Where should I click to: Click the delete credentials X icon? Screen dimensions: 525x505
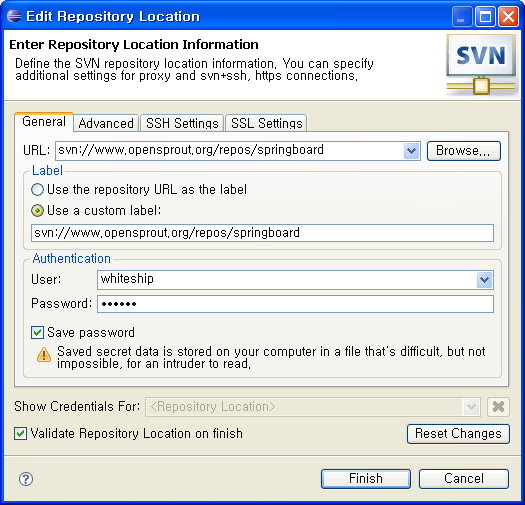498,407
